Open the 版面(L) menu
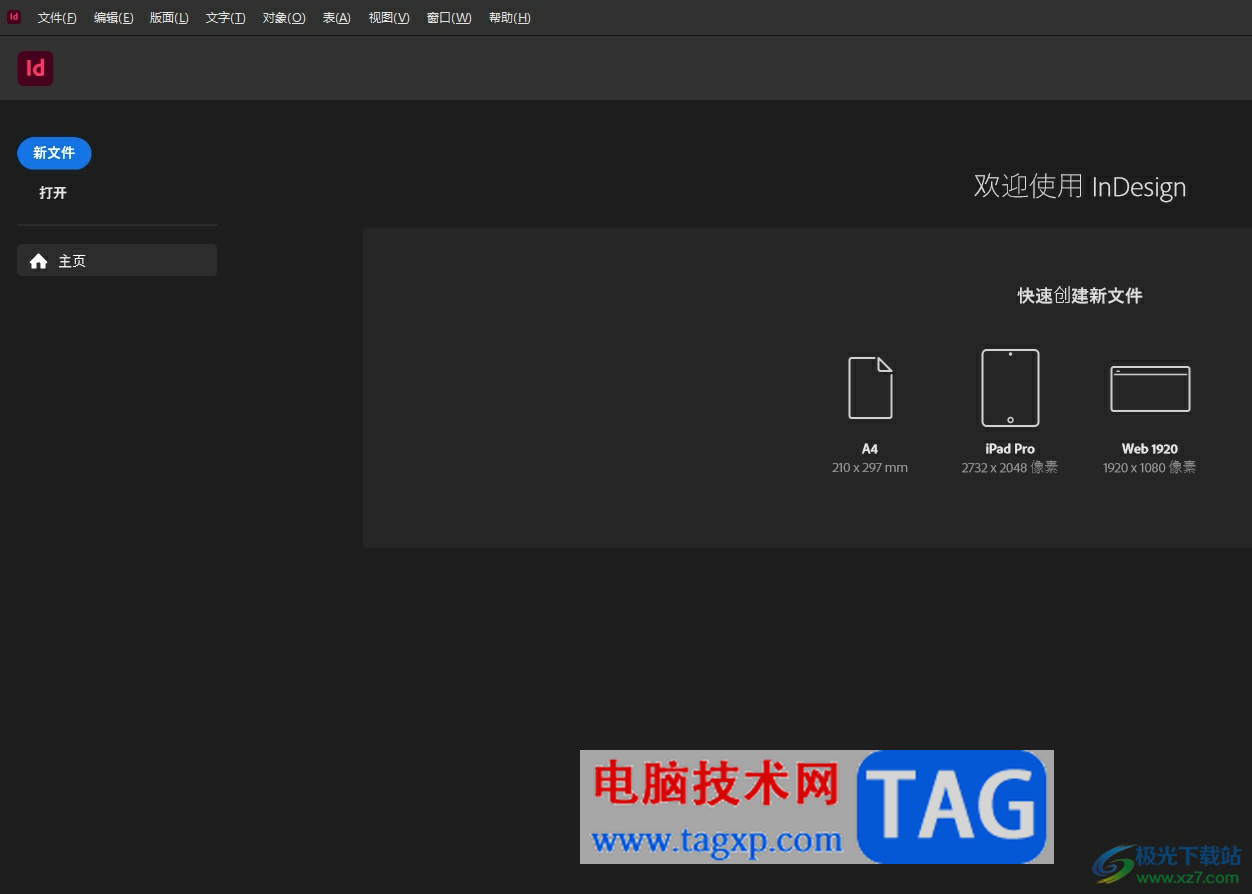 169,18
